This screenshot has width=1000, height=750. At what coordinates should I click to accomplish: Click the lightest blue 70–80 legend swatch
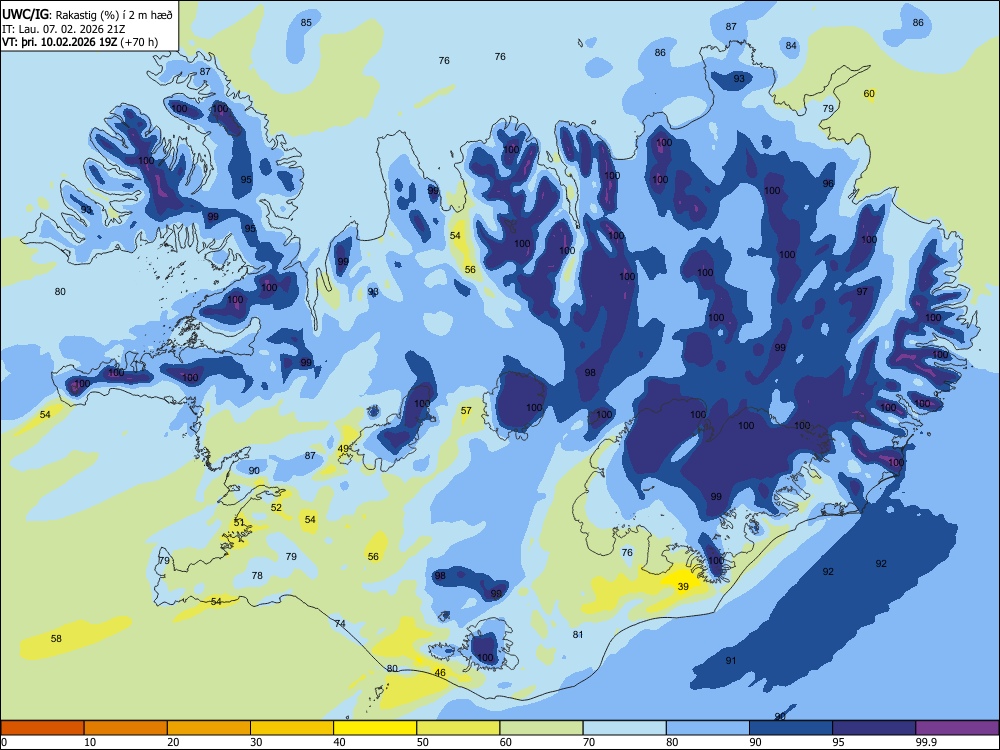click(624, 728)
